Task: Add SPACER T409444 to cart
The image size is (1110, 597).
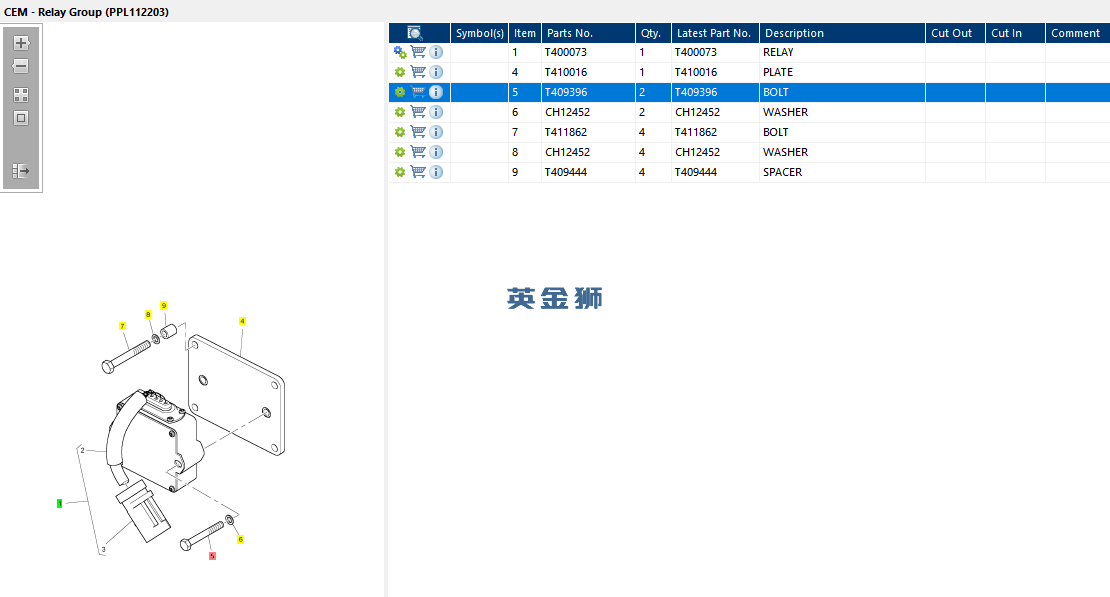Action: pyautogui.click(x=418, y=171)
